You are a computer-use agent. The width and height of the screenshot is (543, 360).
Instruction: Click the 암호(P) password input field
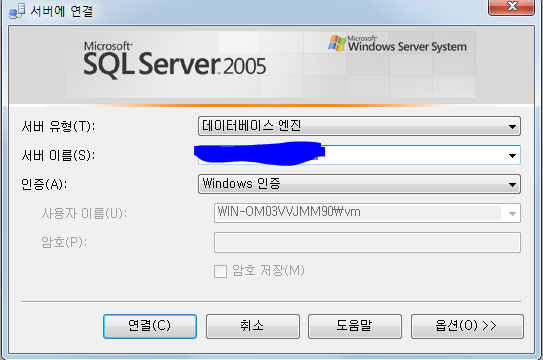pyautogui.click(x=367, y=242)
